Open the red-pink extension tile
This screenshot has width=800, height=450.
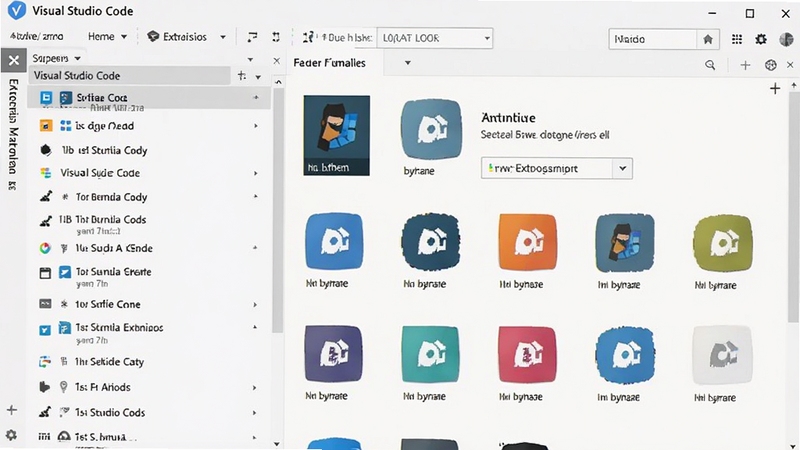pyautogui.click(x=527, y=355)
